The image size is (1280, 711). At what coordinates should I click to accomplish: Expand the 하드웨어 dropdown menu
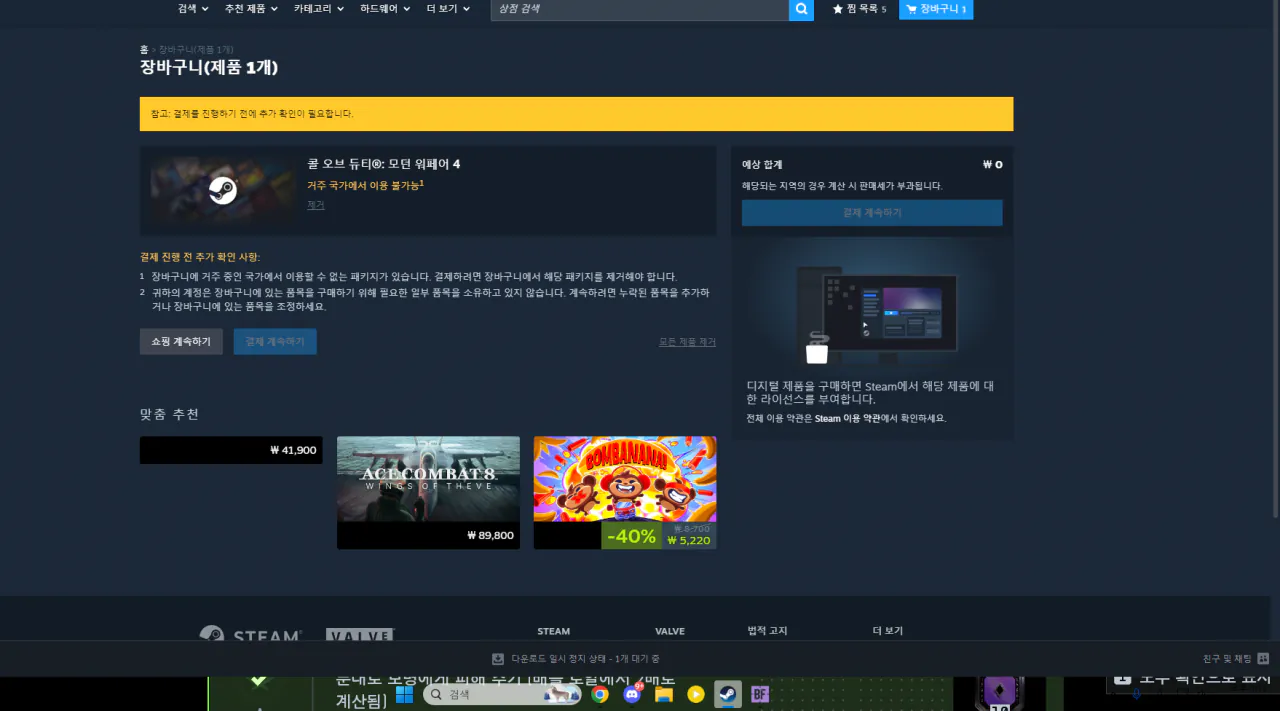coord(385,9)
